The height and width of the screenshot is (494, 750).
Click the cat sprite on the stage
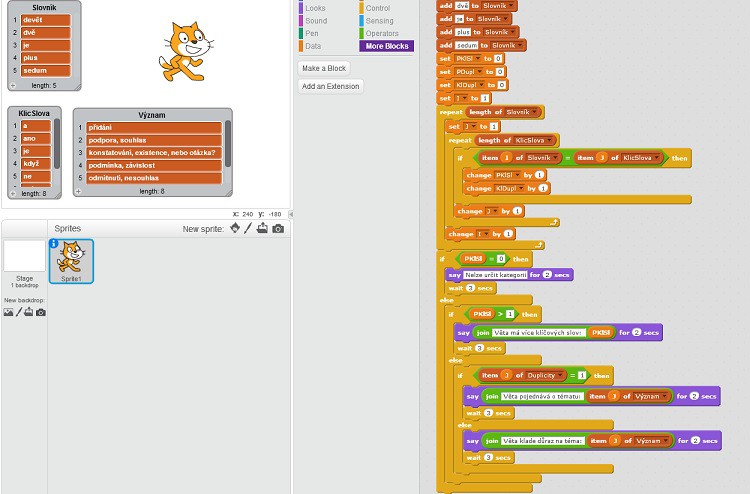(186, 50)
